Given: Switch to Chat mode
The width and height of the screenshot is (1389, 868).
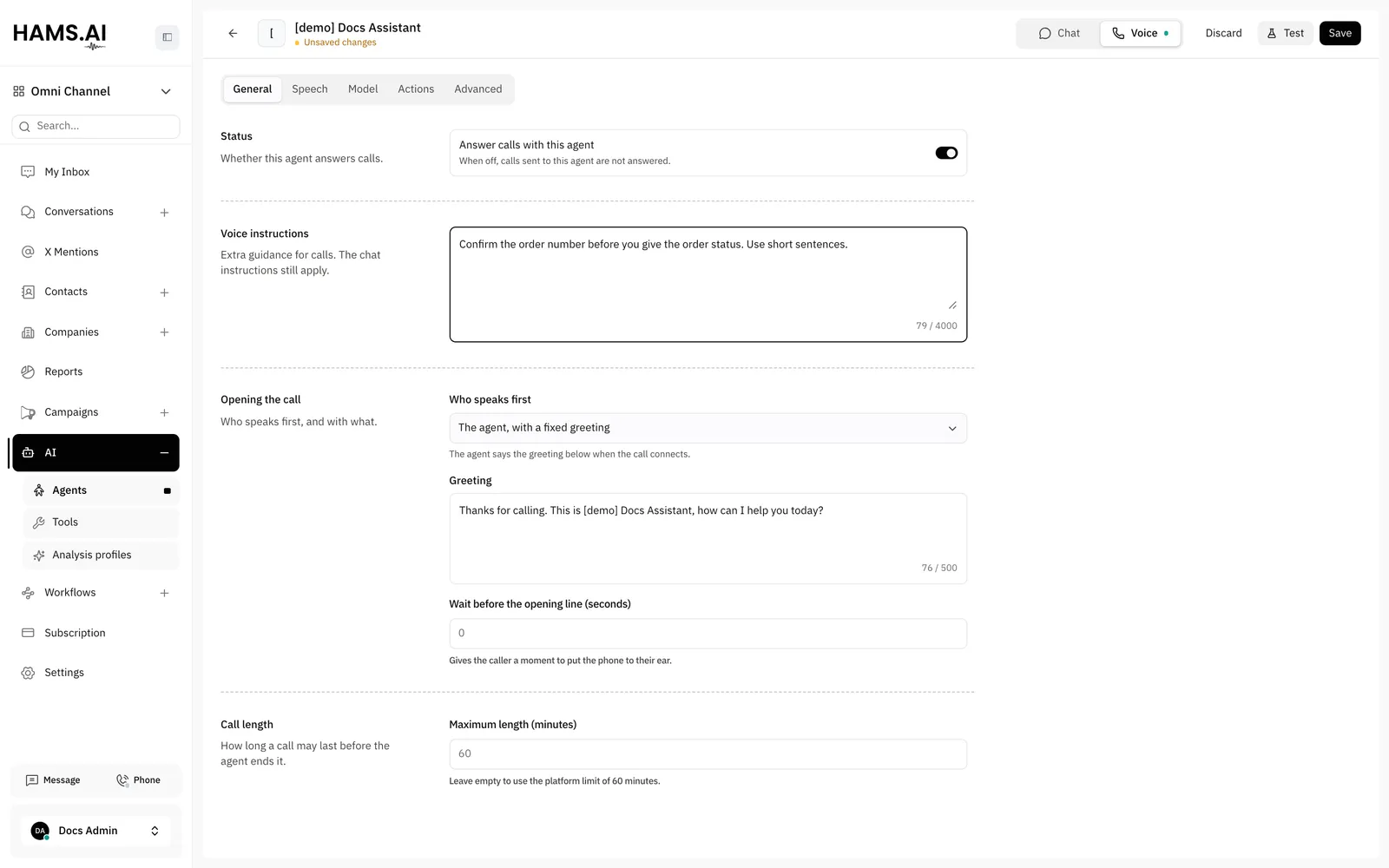Looking at the screenshot, I should point(1059,33).
